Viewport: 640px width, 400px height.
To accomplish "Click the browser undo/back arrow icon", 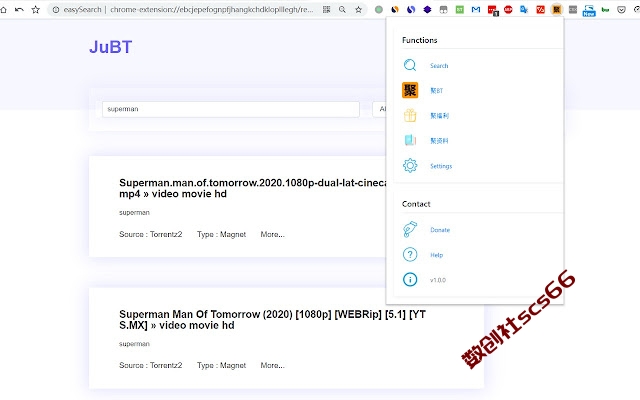I will pos(19,9).
